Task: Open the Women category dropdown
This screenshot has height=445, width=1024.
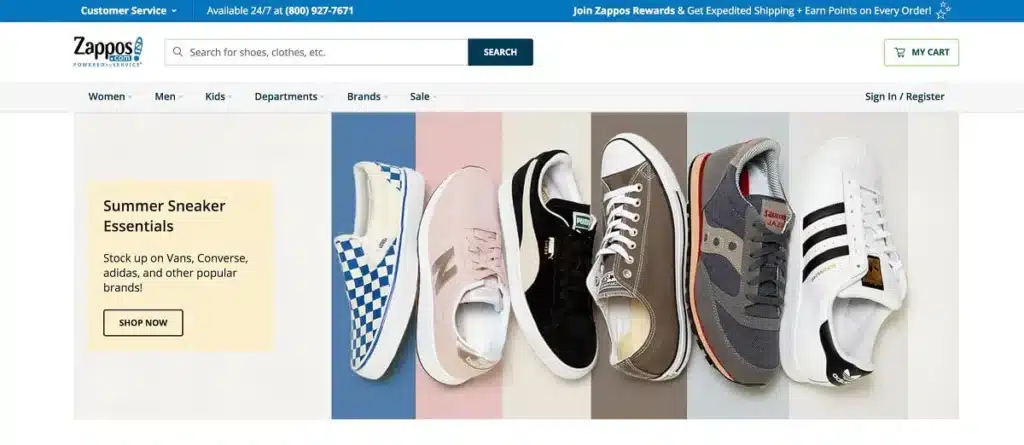Action: pyautogui.click(x=108, y=97)
